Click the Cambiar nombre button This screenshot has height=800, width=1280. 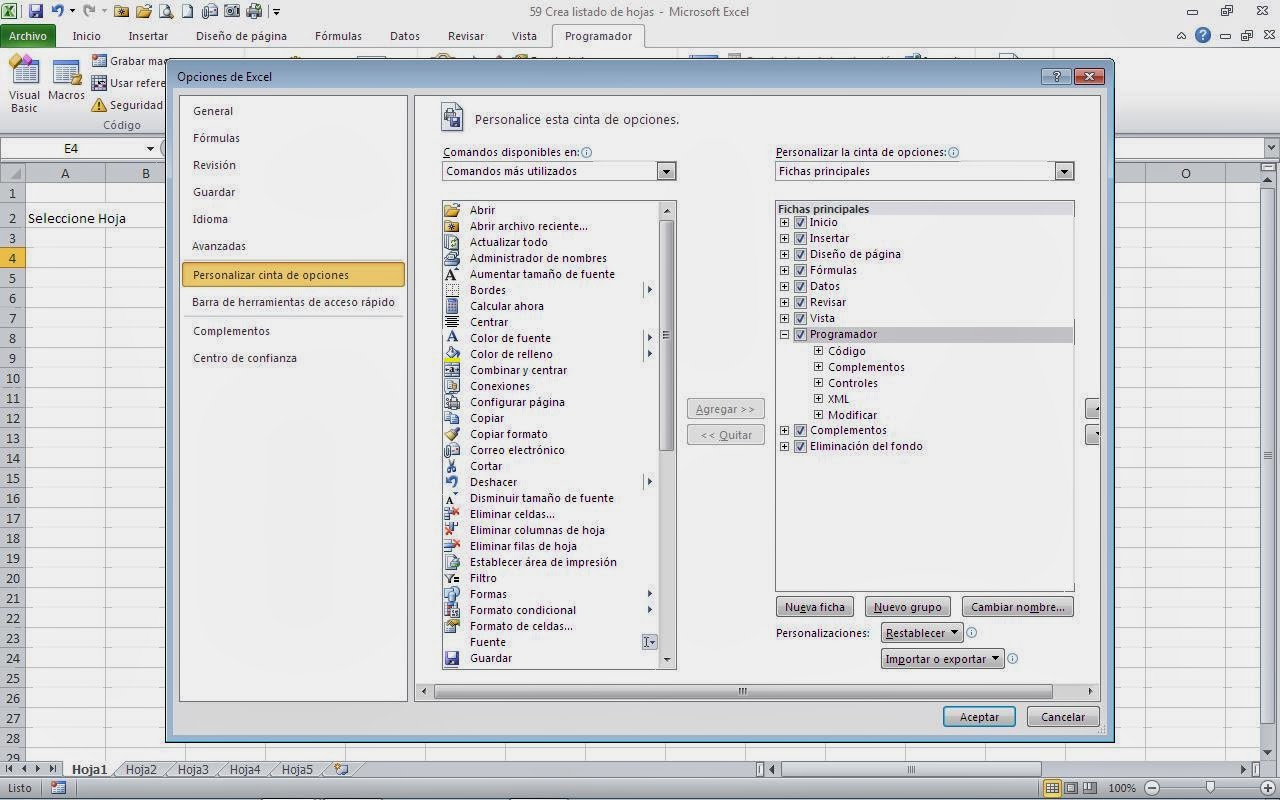point(1018,607)
